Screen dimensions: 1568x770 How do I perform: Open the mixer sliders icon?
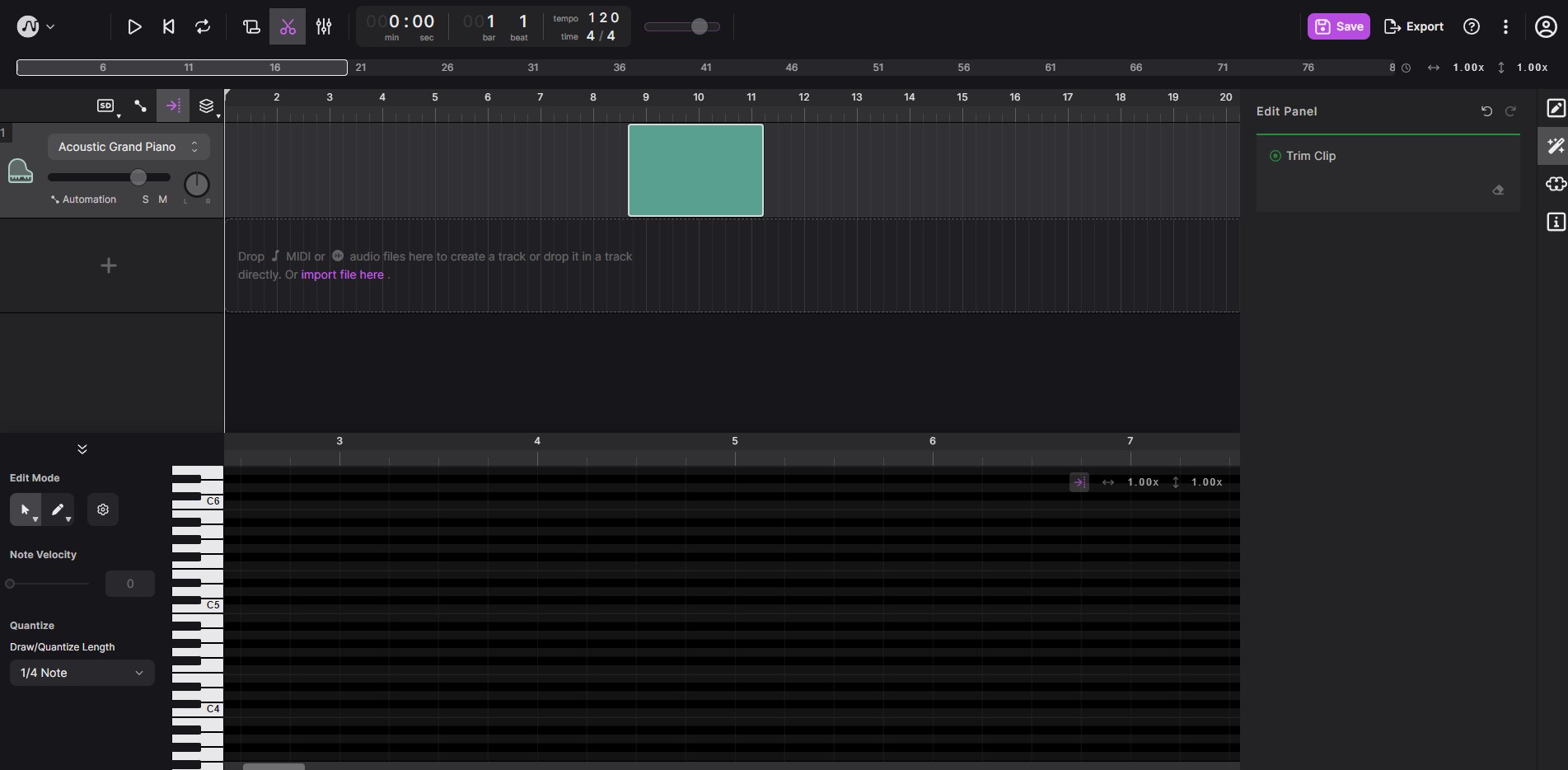tap(324, 27)
